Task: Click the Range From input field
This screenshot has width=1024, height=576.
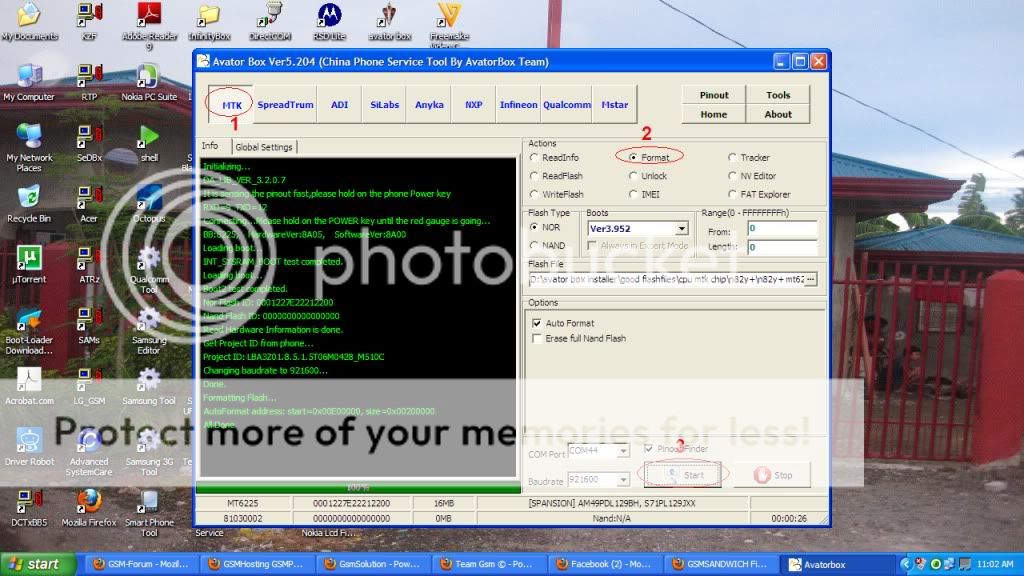Action: 782,231
